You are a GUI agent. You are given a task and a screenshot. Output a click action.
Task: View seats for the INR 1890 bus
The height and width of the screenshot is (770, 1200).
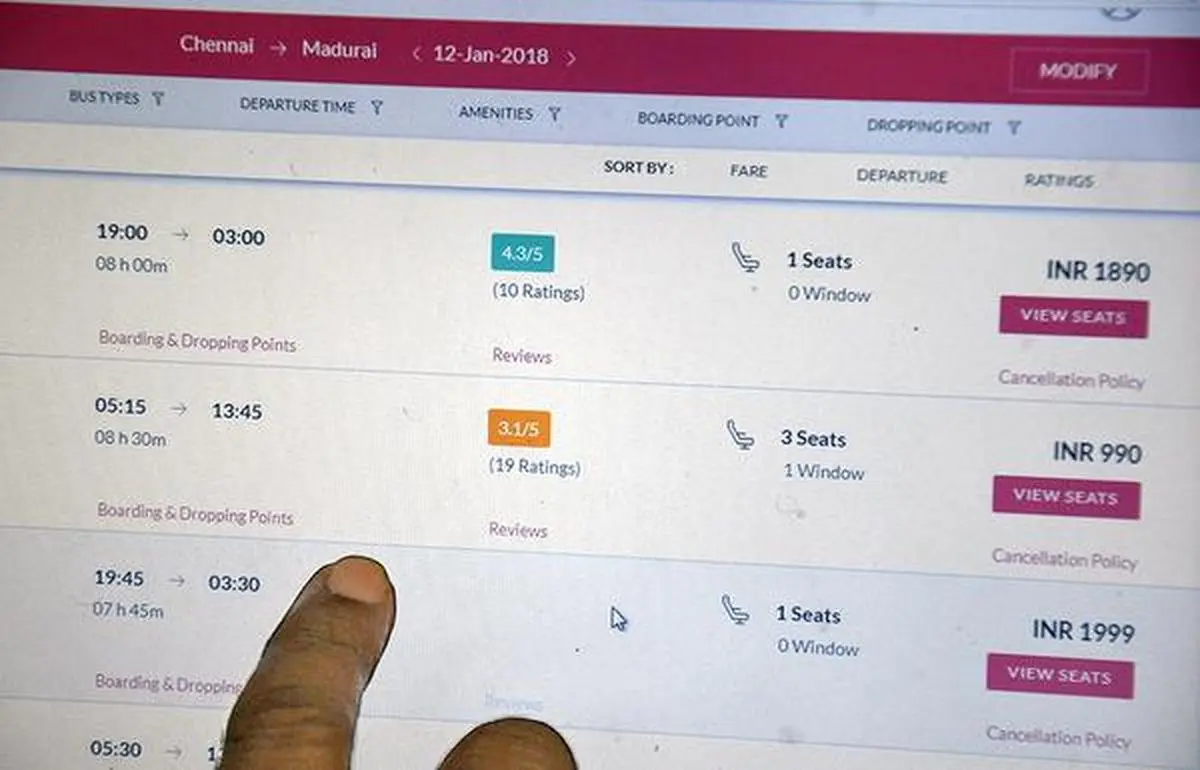pos(1073,317)
